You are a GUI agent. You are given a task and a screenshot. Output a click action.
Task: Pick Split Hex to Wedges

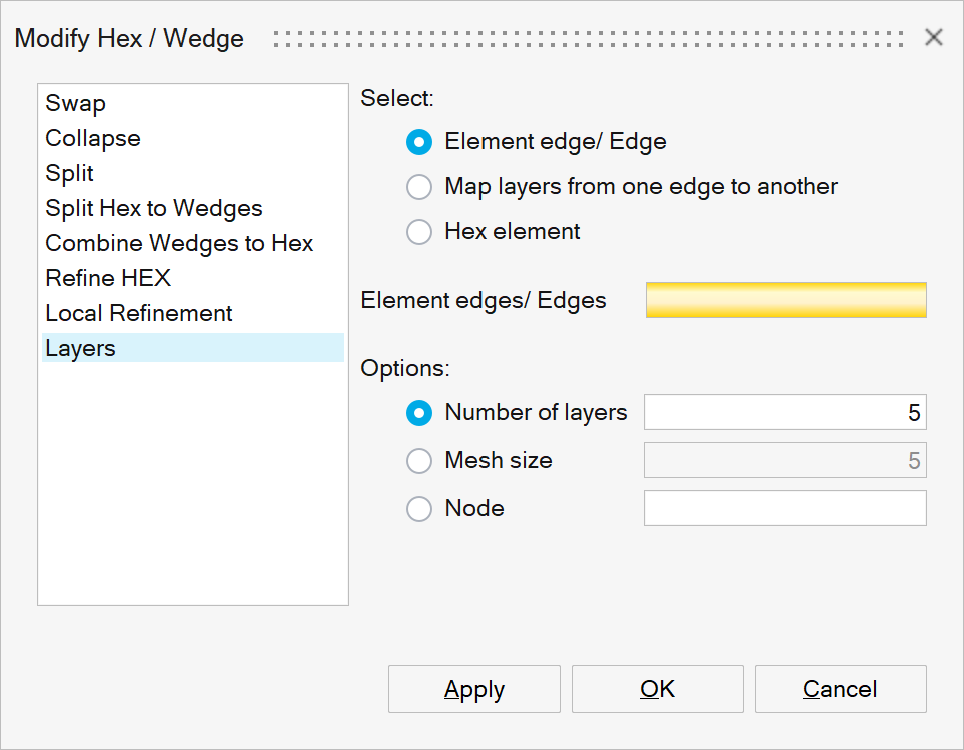(154, 208)
